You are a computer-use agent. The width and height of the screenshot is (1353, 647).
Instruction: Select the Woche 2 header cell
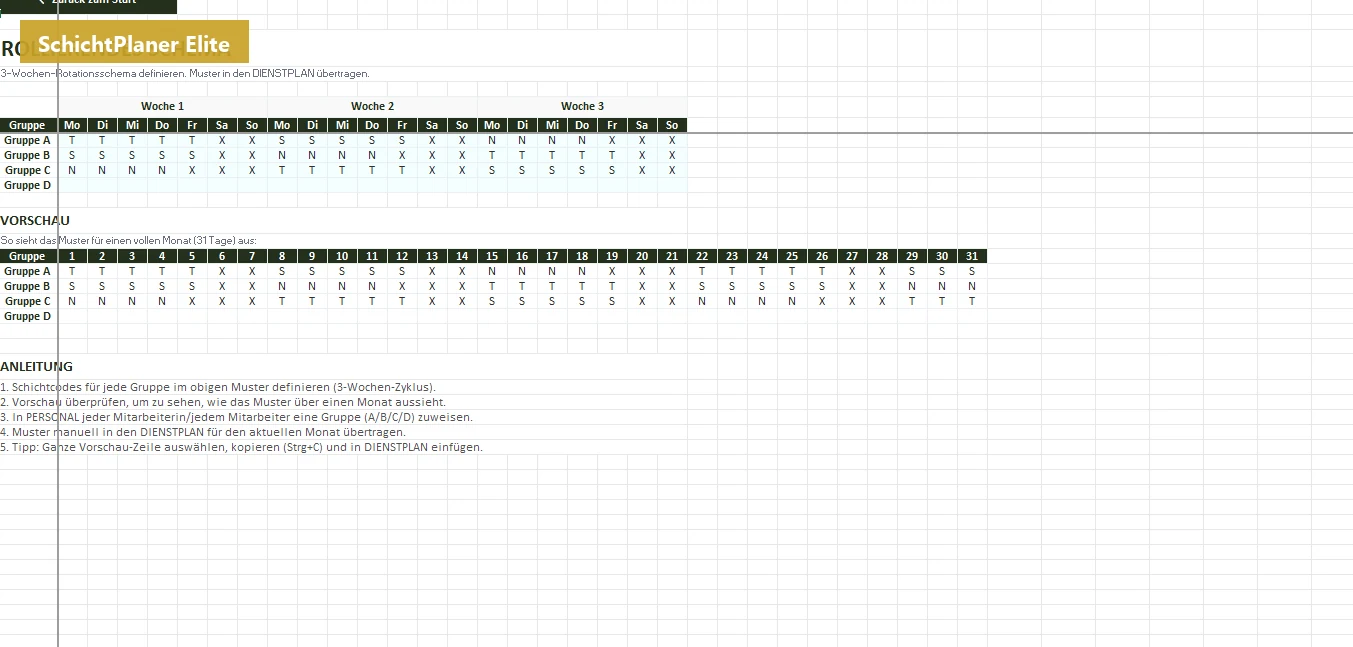pyautogui.click(x=372, y=106)
